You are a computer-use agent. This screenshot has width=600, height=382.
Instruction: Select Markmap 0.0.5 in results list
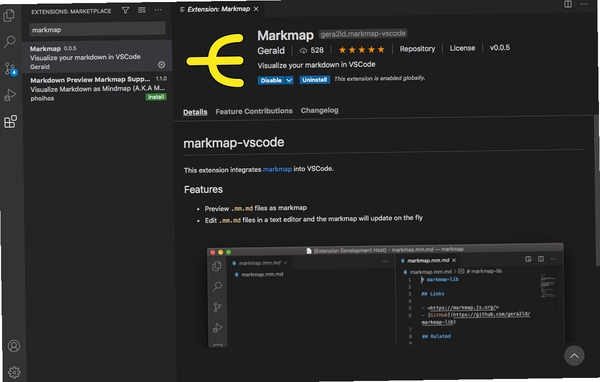(x=97, y=57)
